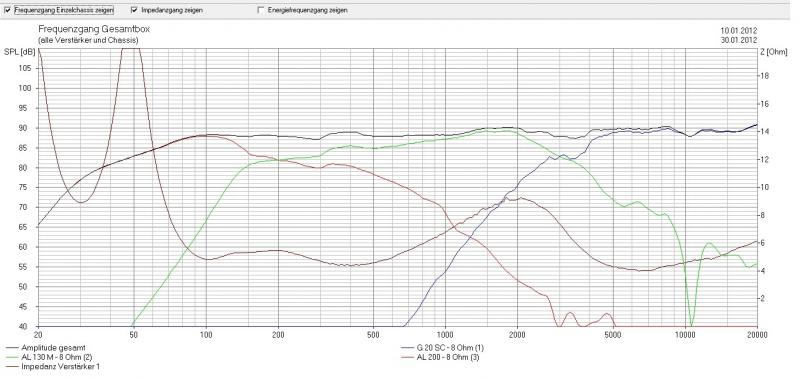The image size is (800, 378).
Task: Click the 20000 Hz frequency axis label
Action: coord(757,335)
